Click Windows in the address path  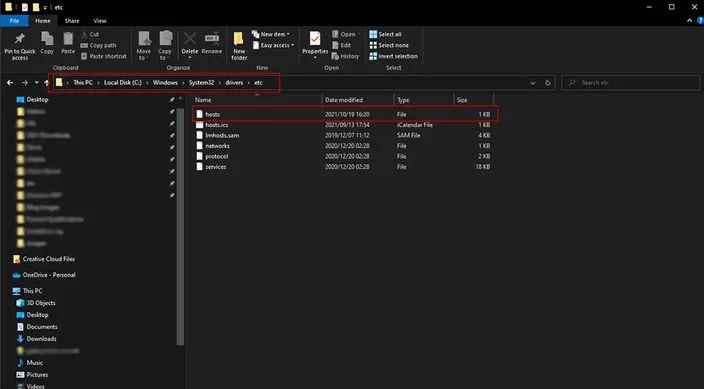pyautogui.click(x=165, y=83)
